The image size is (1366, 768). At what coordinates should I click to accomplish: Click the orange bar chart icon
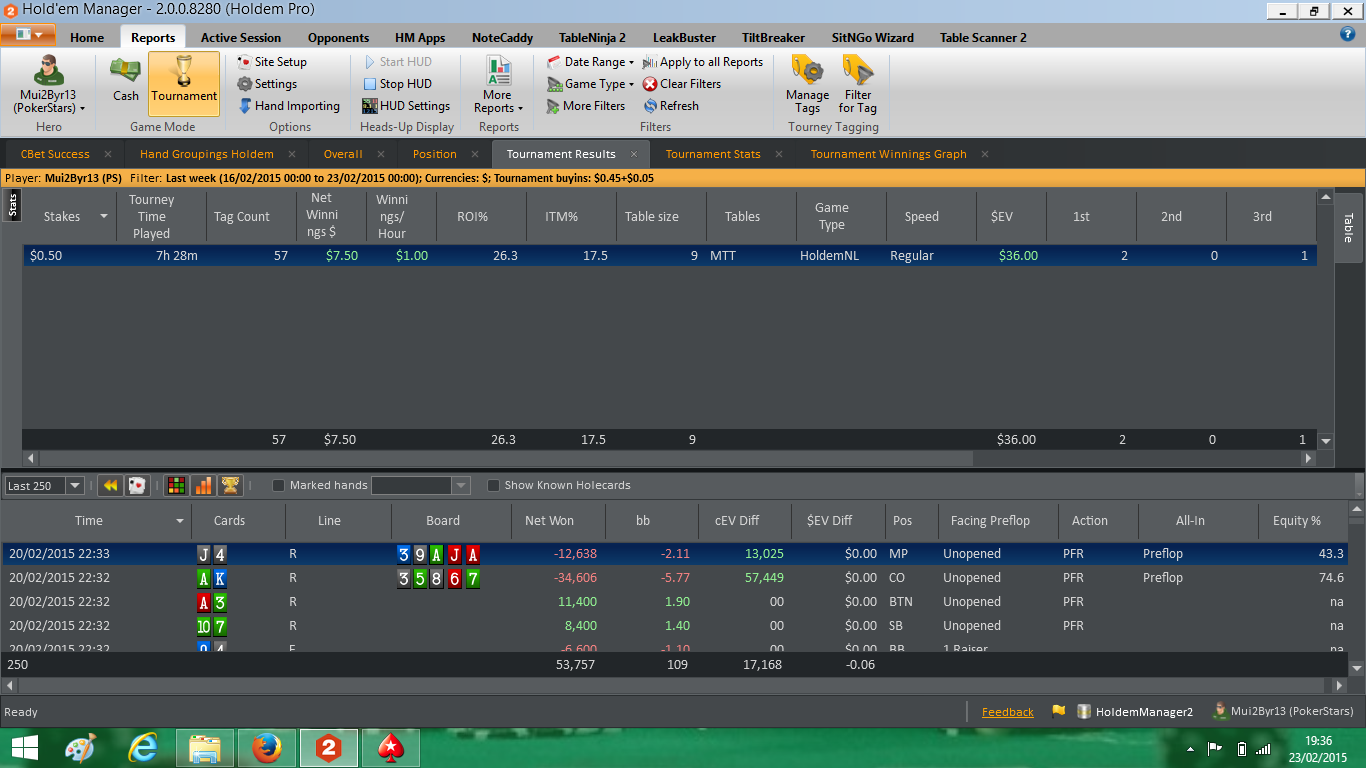click(x=203, y=485)
